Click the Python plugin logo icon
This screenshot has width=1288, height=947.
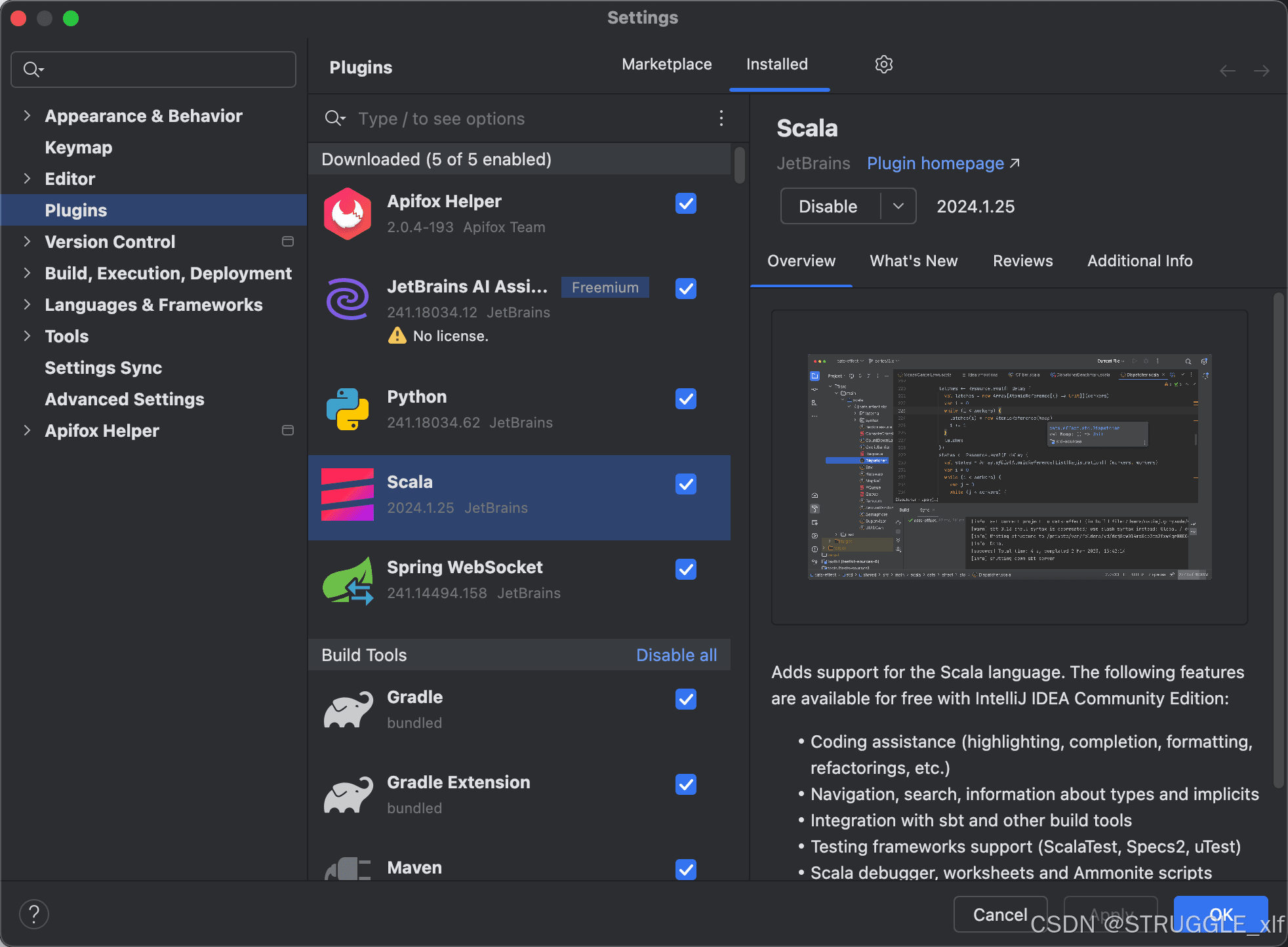pos(348,409)
